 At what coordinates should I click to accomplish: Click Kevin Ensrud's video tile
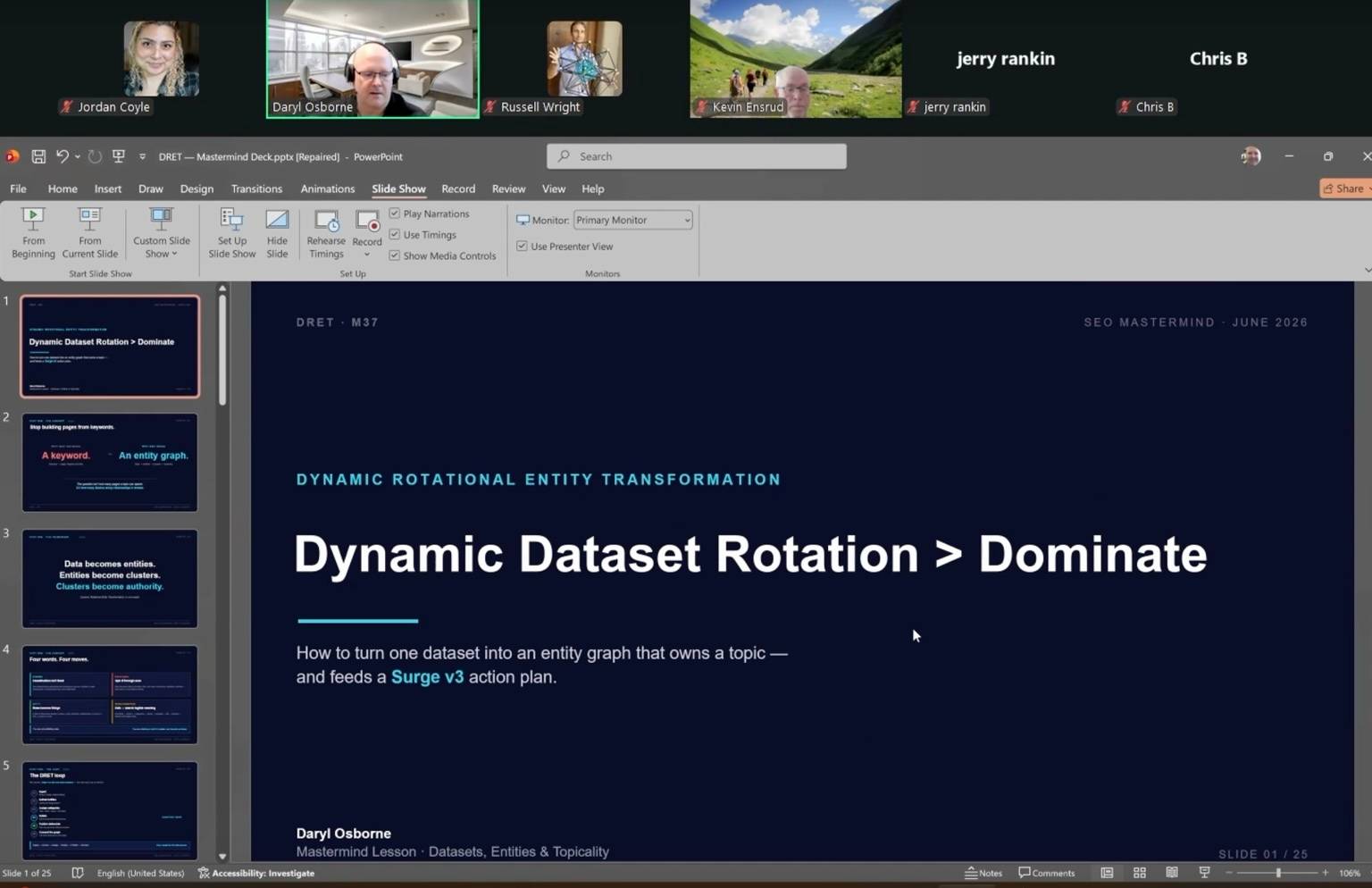click(x=796, y=59)
